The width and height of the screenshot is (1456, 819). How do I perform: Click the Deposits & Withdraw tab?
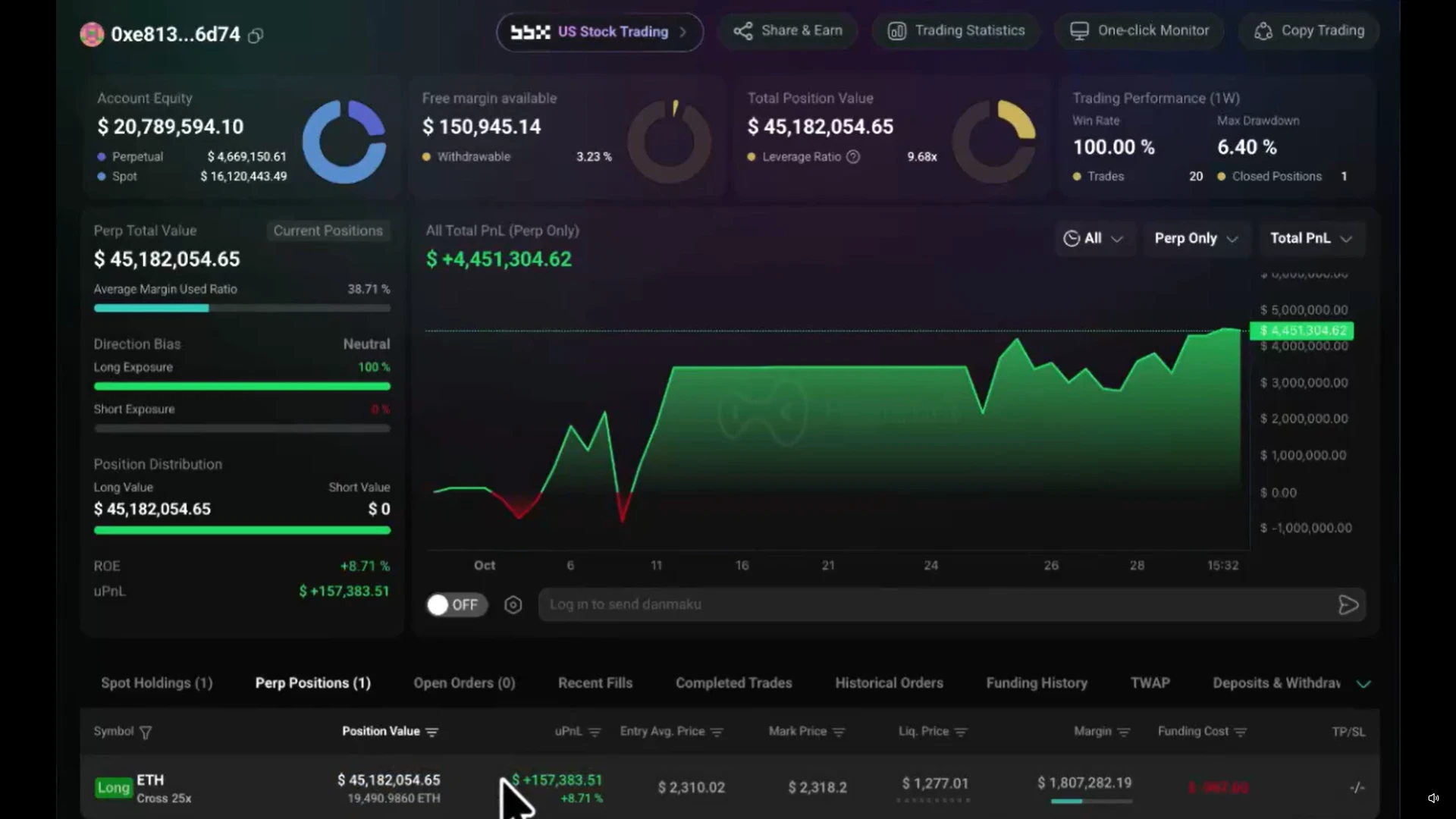click(x=1276, y=683)
